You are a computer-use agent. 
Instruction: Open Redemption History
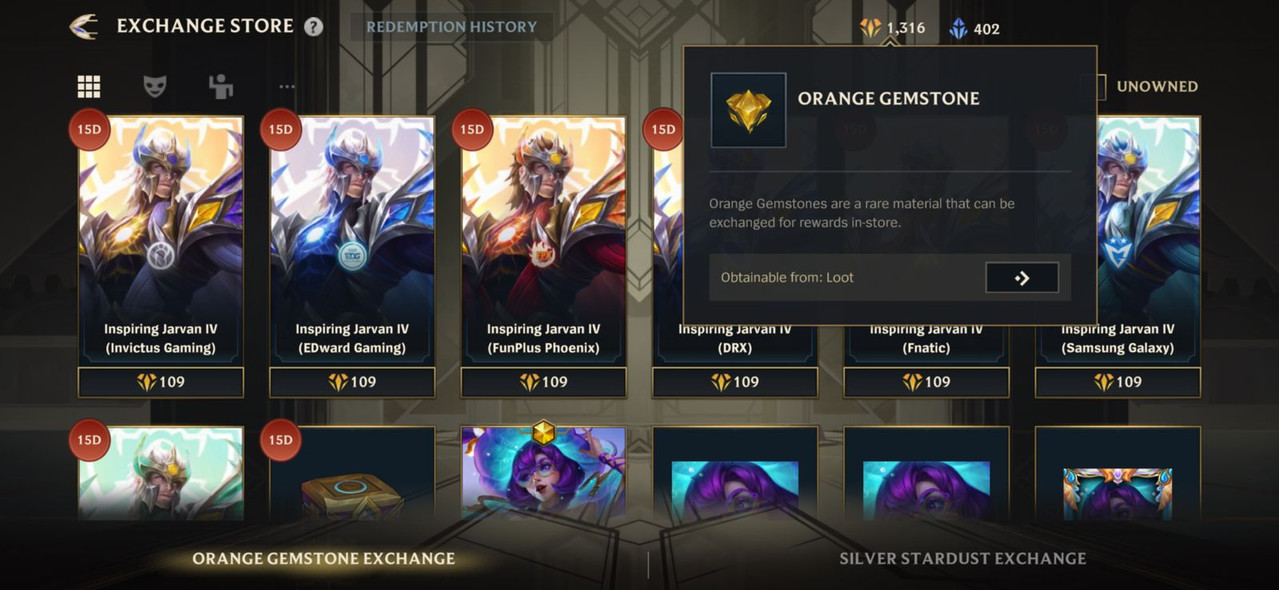click(451, 27)
